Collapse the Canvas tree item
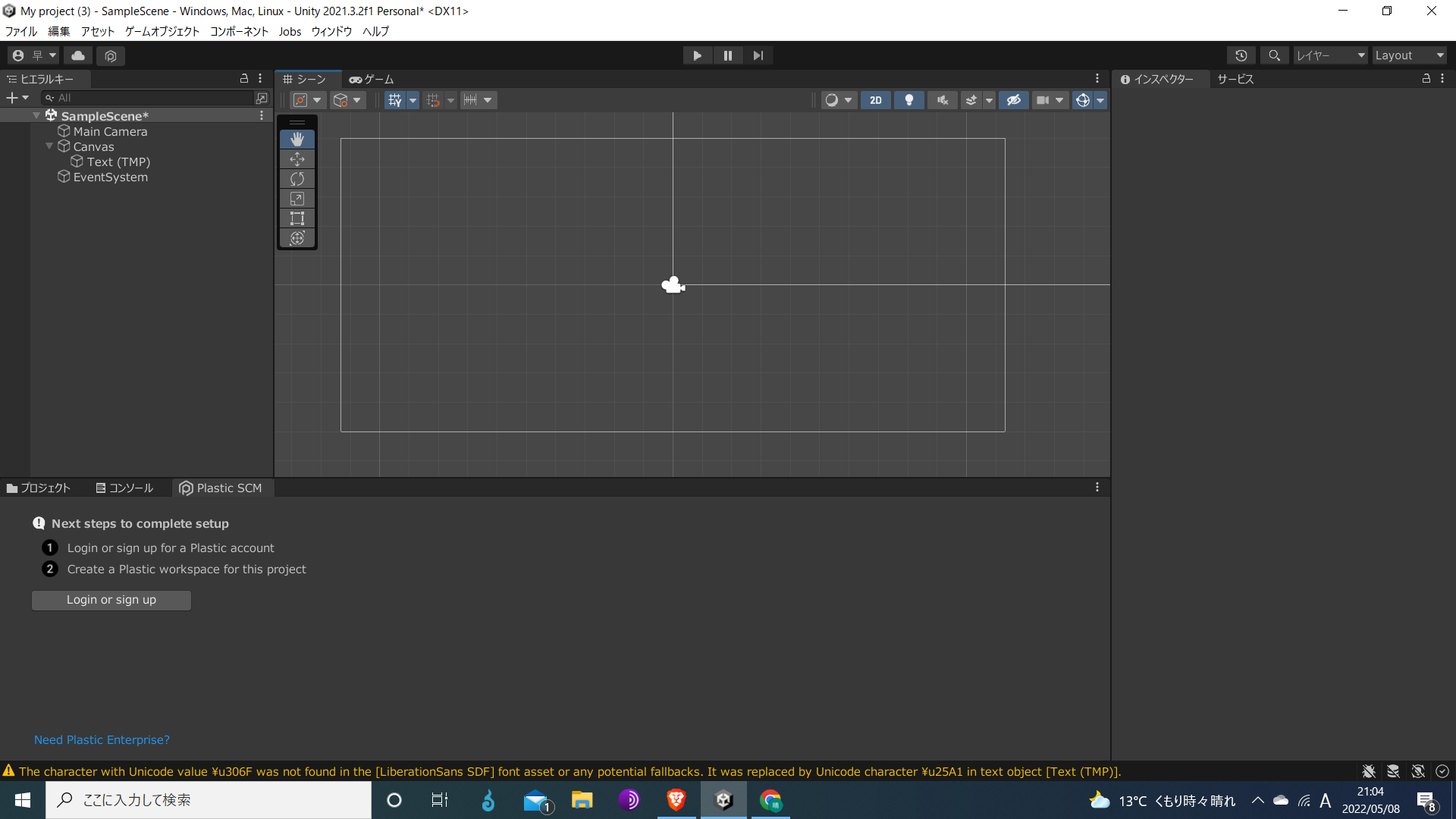The image size is (1456, 819). point(49,146)
